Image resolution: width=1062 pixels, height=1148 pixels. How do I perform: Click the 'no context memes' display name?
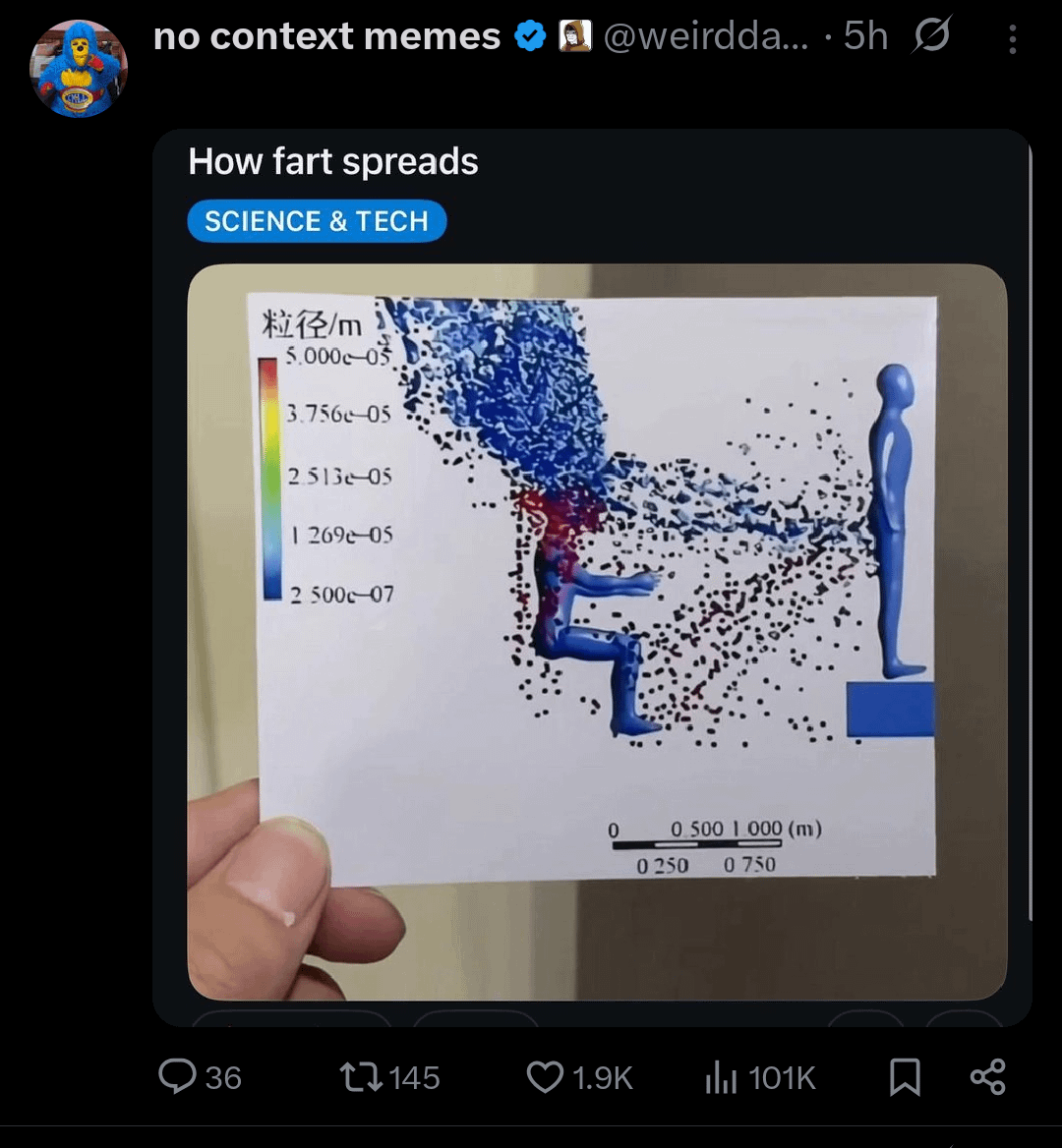pos(326,35)
